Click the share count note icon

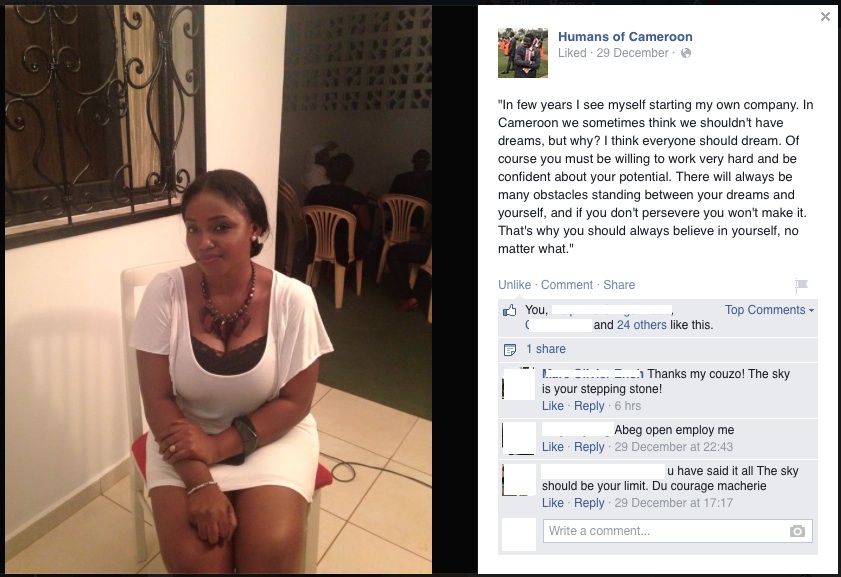tap(510, 350)
